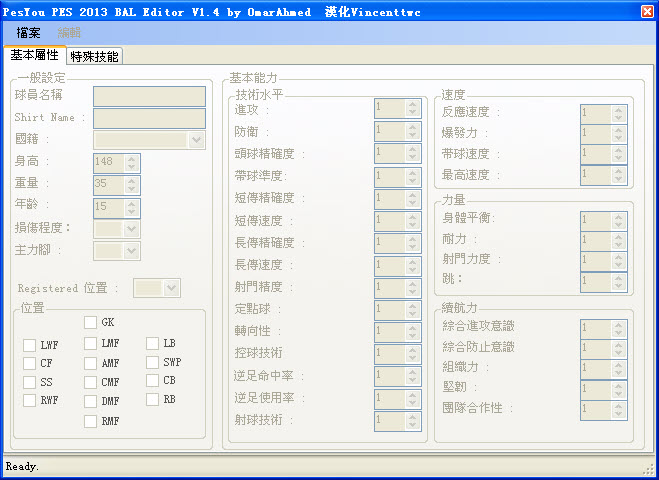Click the 逆足命中率 value stepper

(x=398, y=376)
